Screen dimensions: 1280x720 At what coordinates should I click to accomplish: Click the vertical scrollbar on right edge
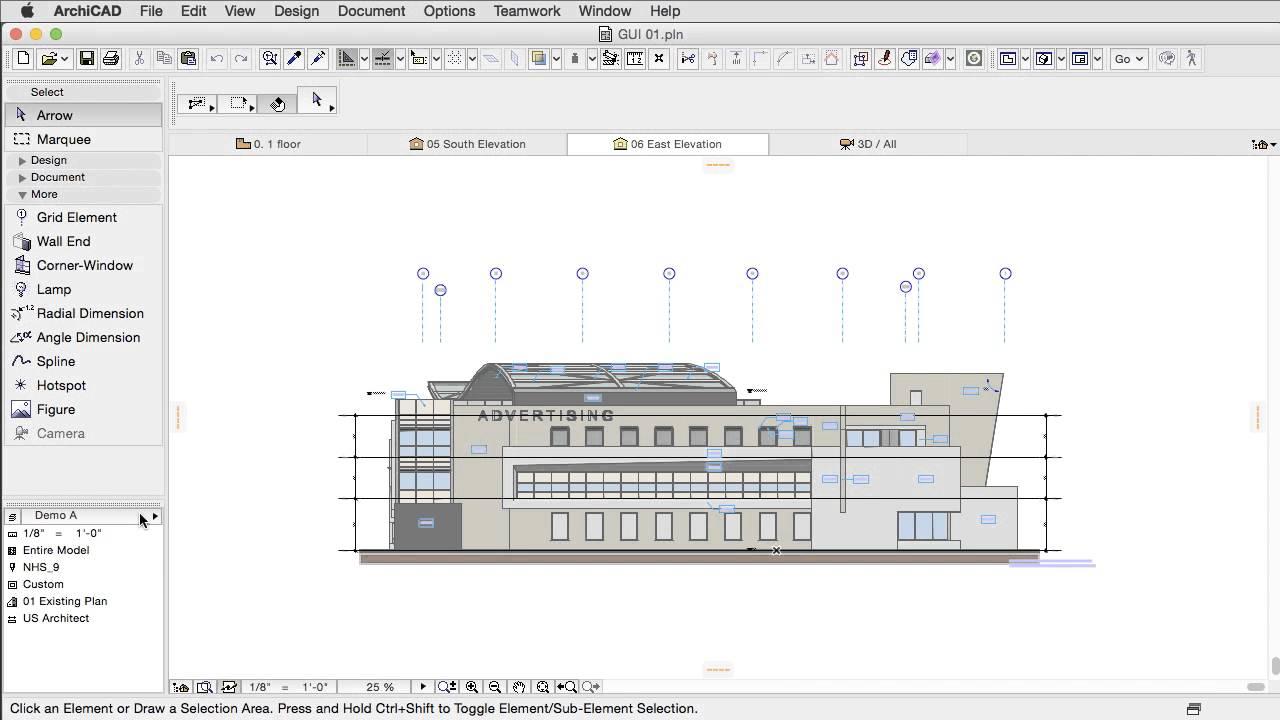point(1275,666)
